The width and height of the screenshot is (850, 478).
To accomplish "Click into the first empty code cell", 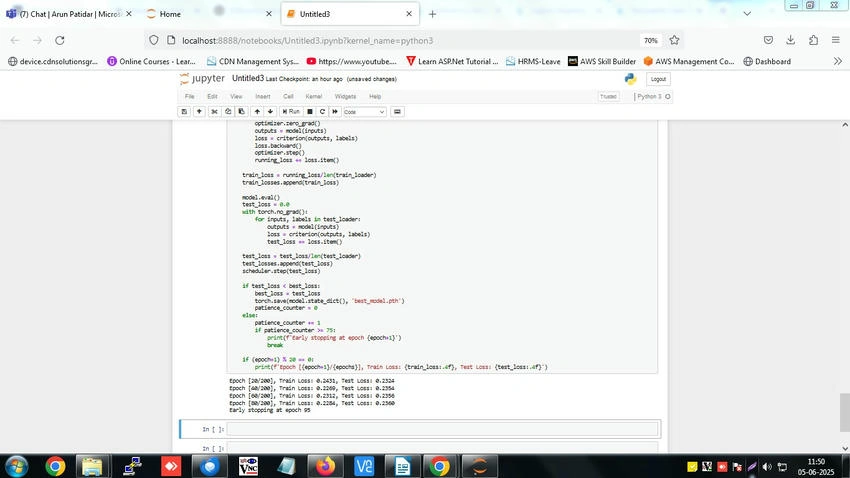I will pyautogui.click(x=442, y=429).
